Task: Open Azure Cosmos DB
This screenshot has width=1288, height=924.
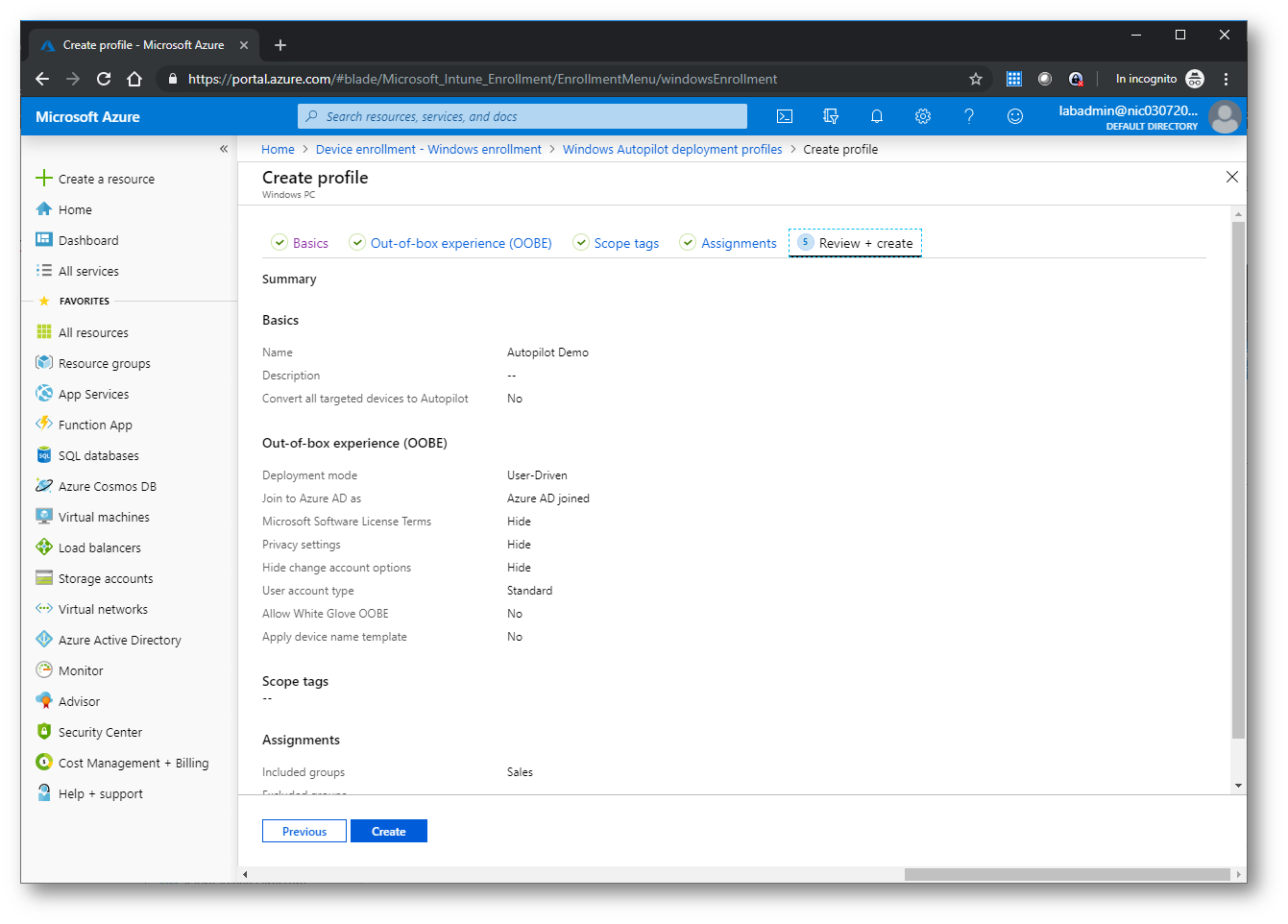Action: (107, 486)
